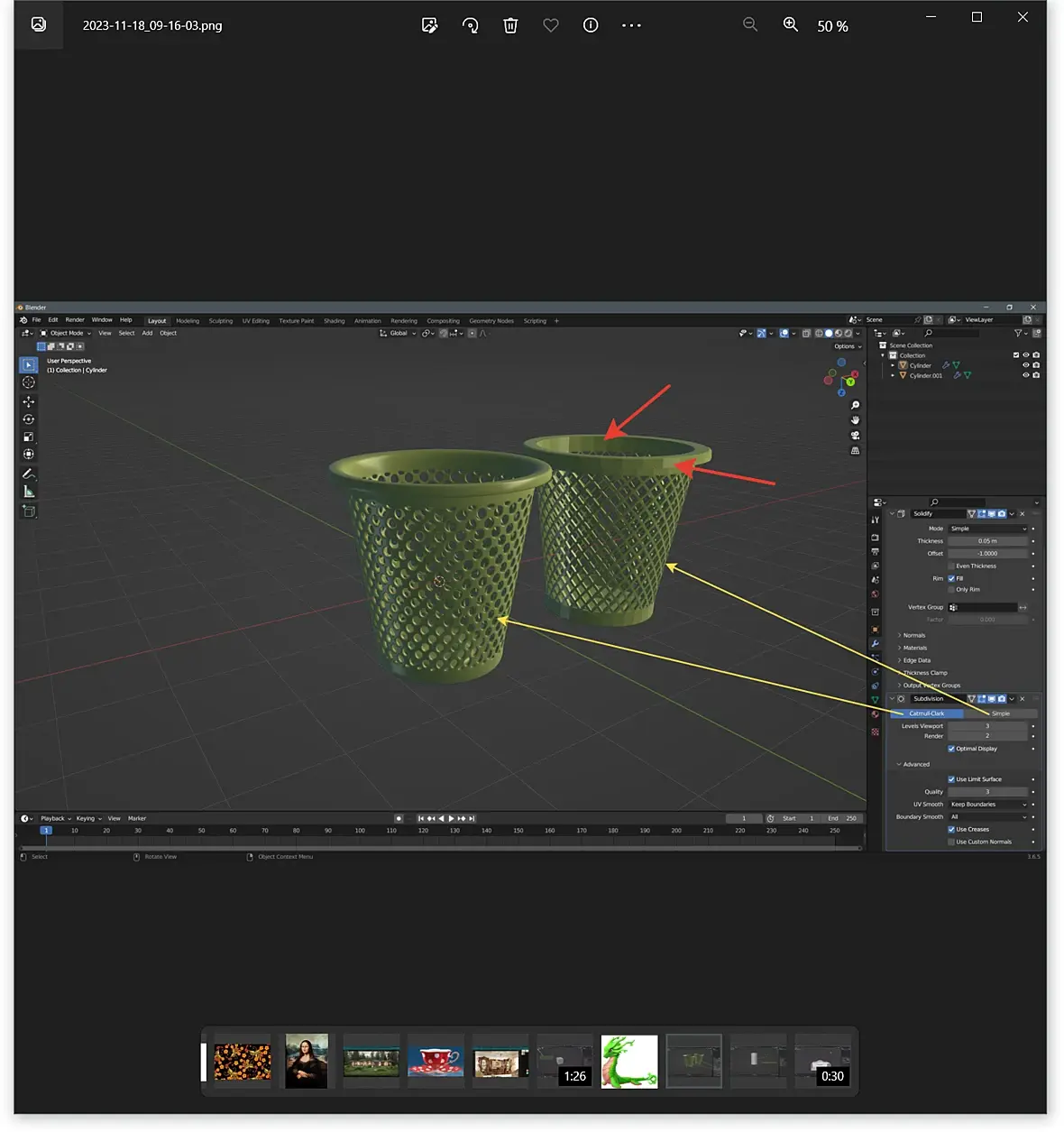Open the Object Mode dropdown
The width and height of the screenshot is (1064, 1132).
(66, 334)
